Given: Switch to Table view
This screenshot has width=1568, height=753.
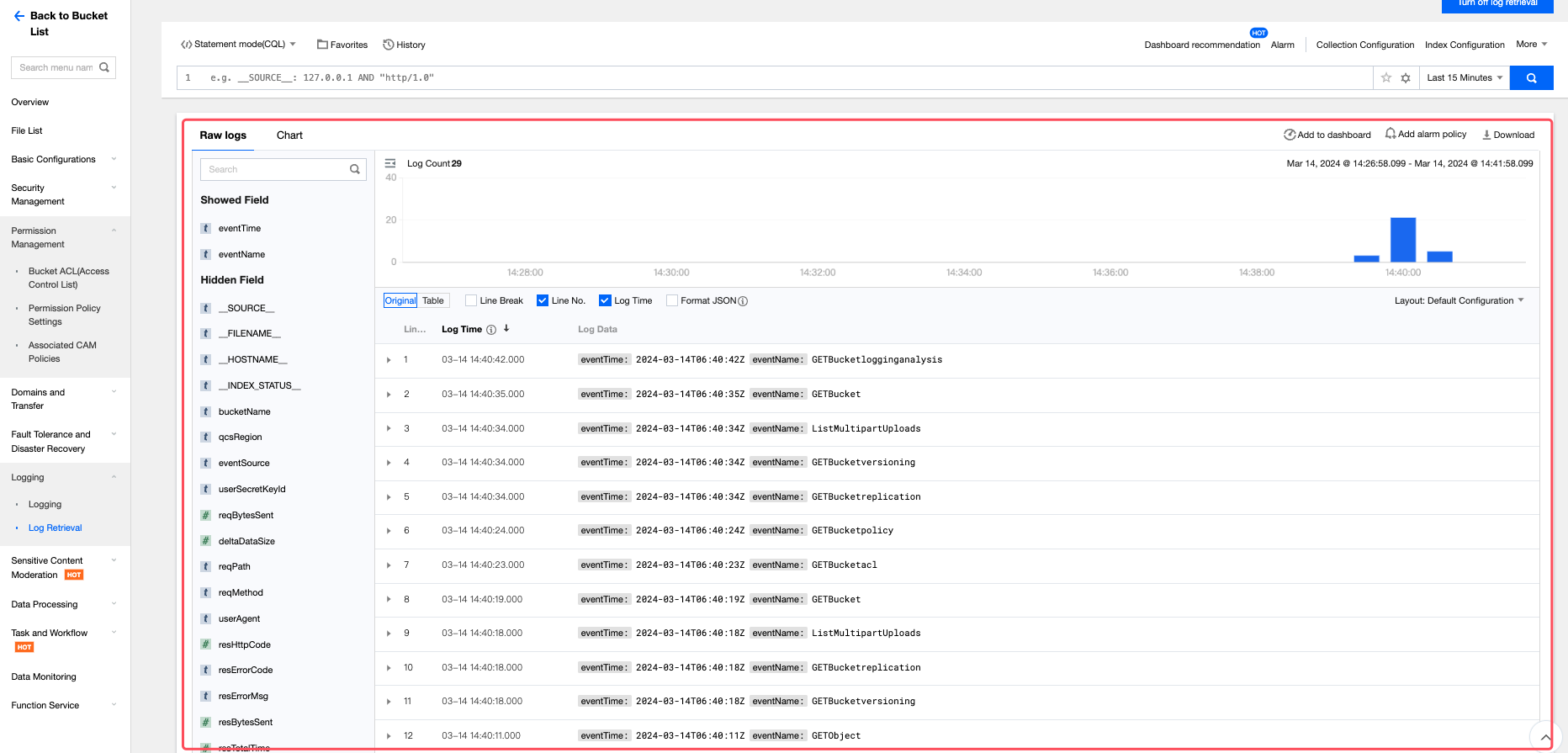Looking at the screenshot, I should (433, 300).
